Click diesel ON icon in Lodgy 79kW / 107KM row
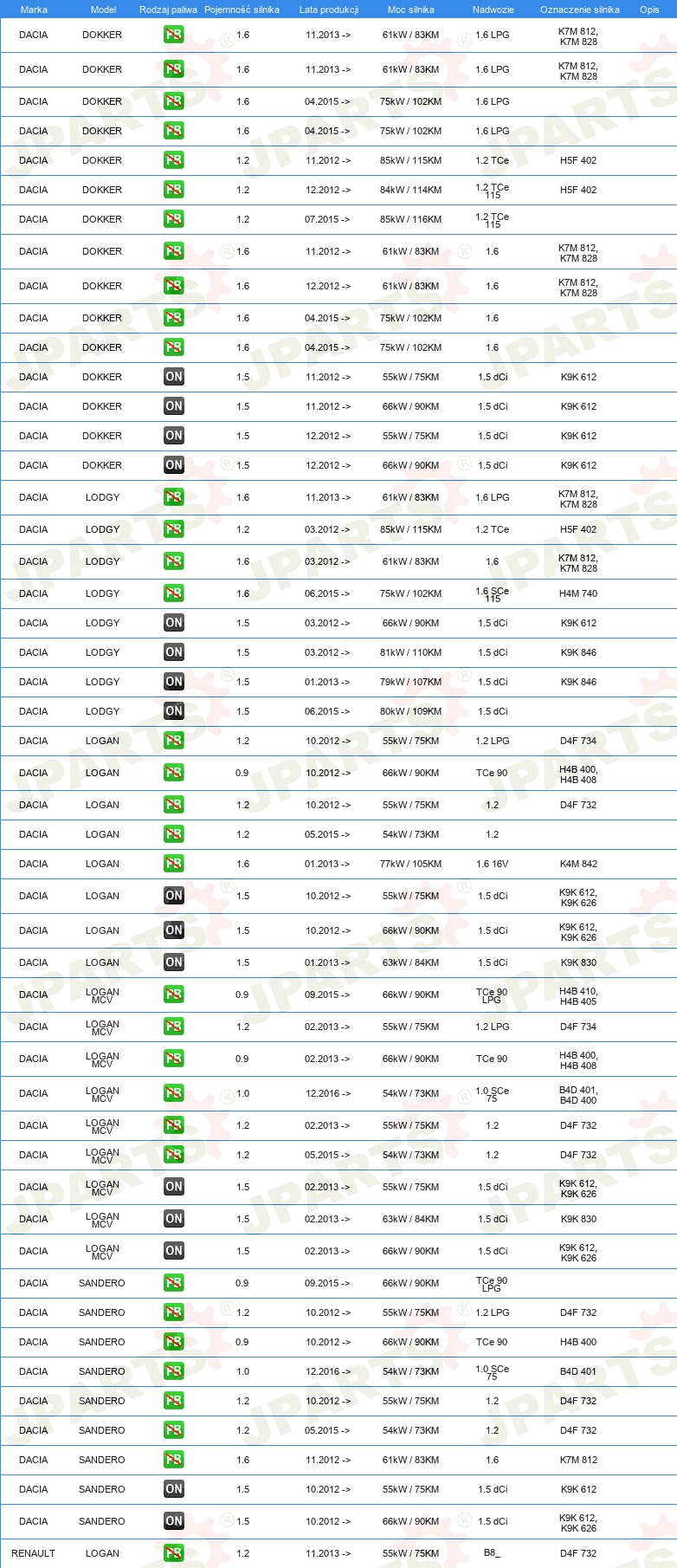 click(x=174, y=682)
